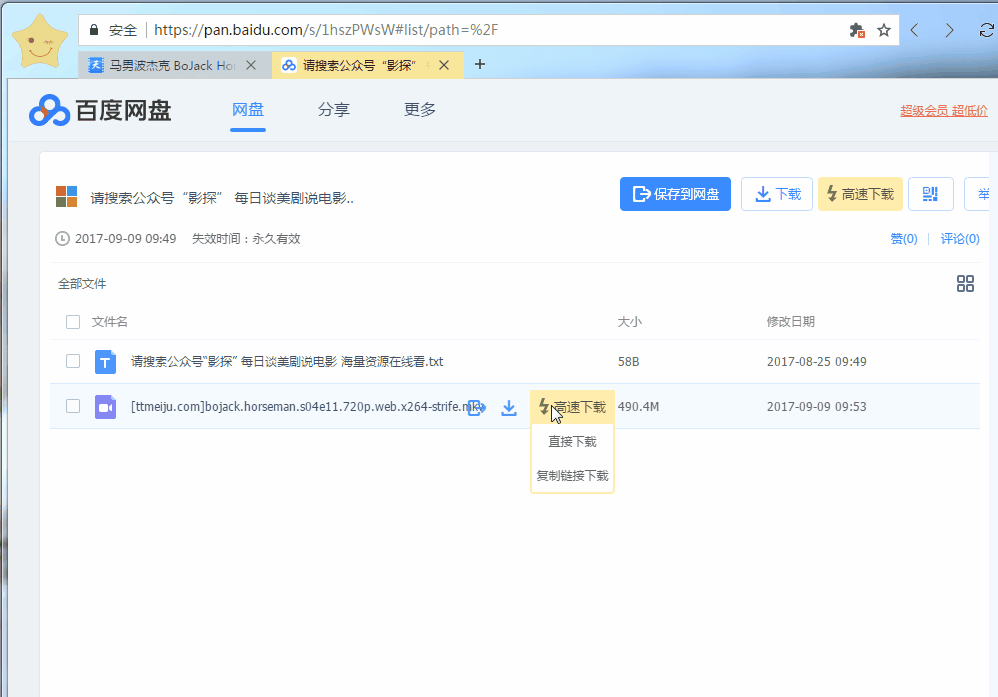
Task: Open the QR code button
Action: coord(930,194)
